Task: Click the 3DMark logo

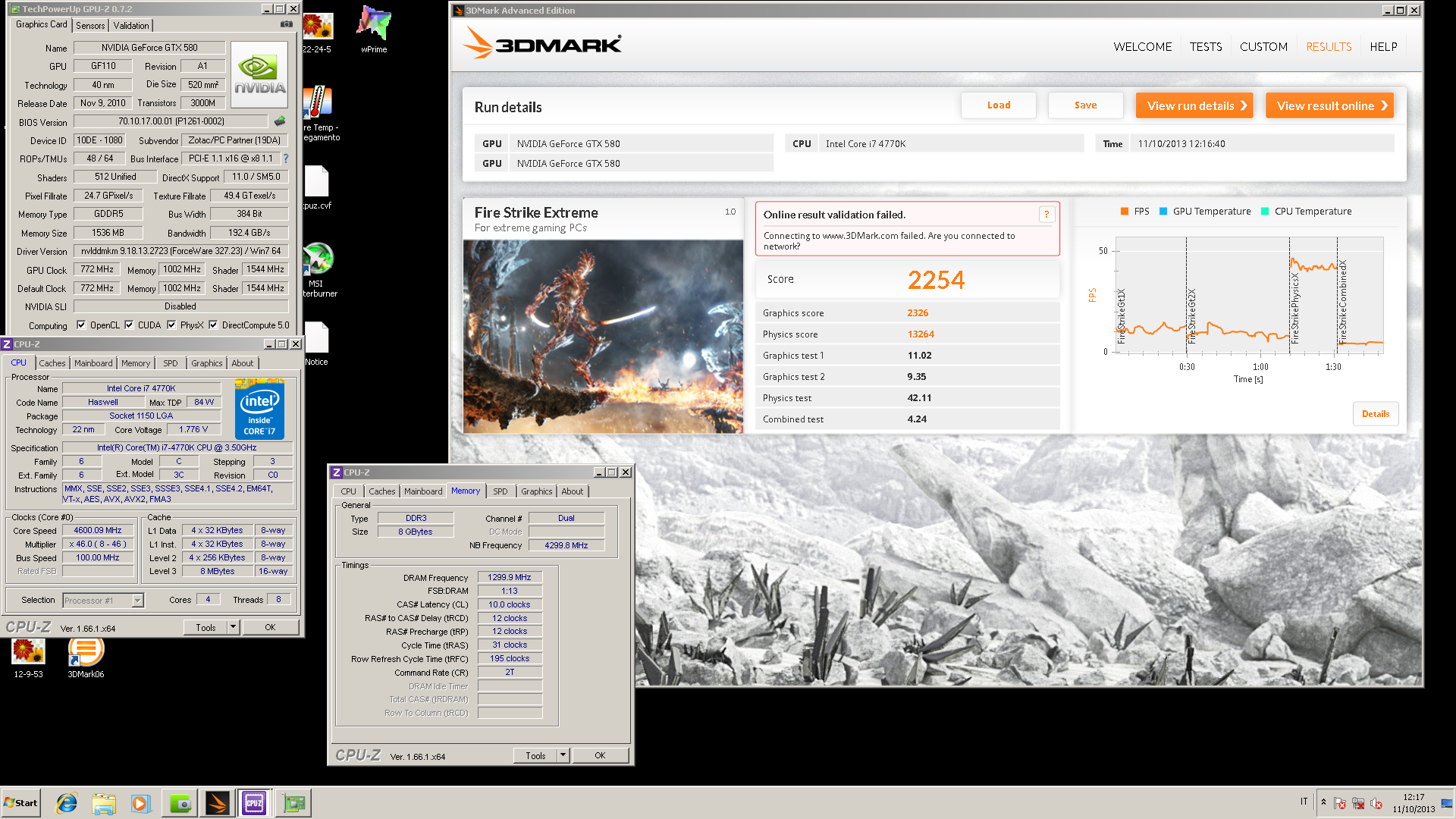Action: [542, 44]
